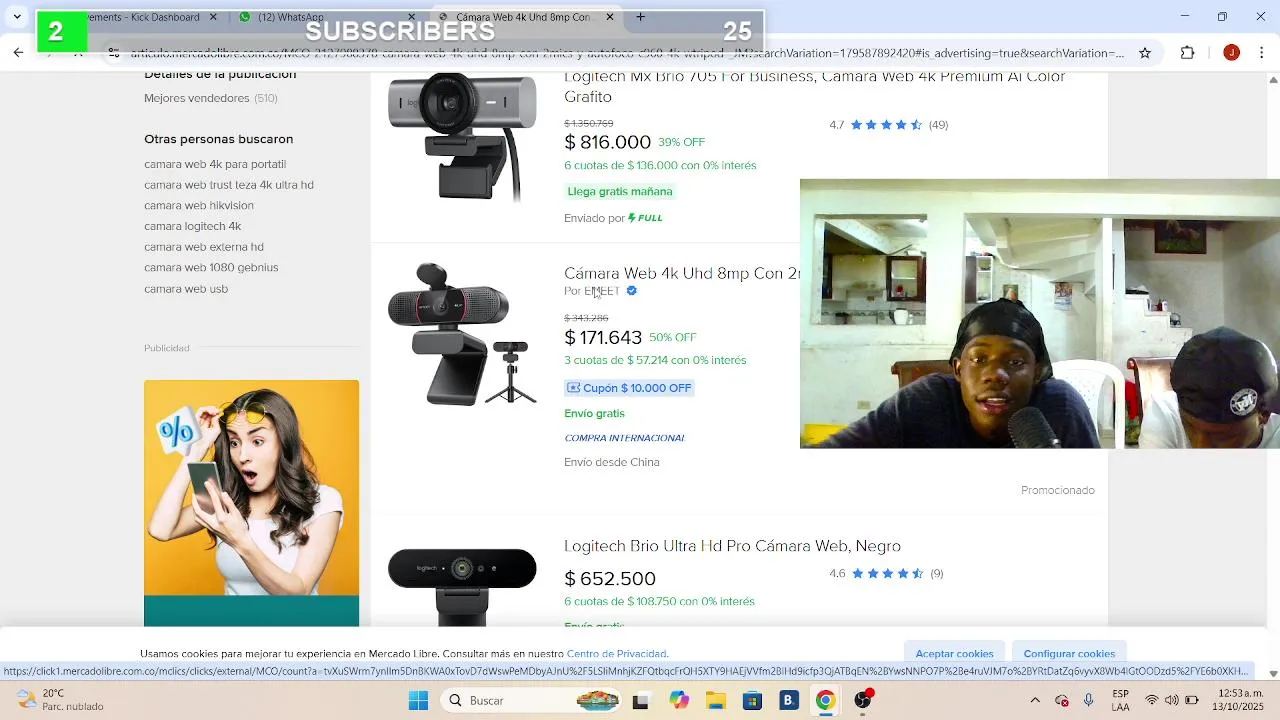Click the Cupón $ 10.000 OFF tag
The height and width of the screenshot is (720, 1280).
pyautogui.click(x=629, y=388)
